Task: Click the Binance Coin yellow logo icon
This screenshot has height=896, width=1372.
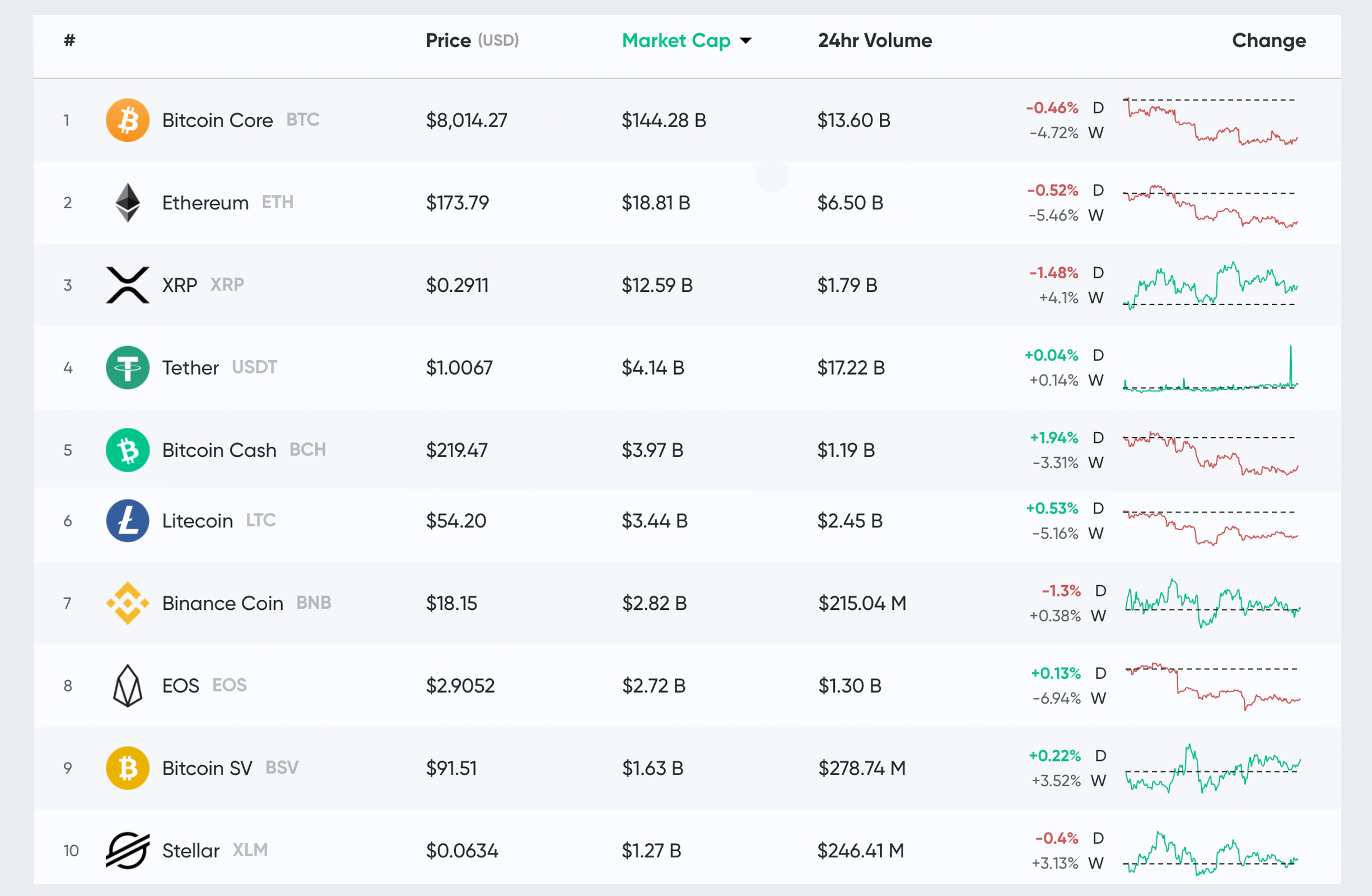Action: click(x=128, y=603)
